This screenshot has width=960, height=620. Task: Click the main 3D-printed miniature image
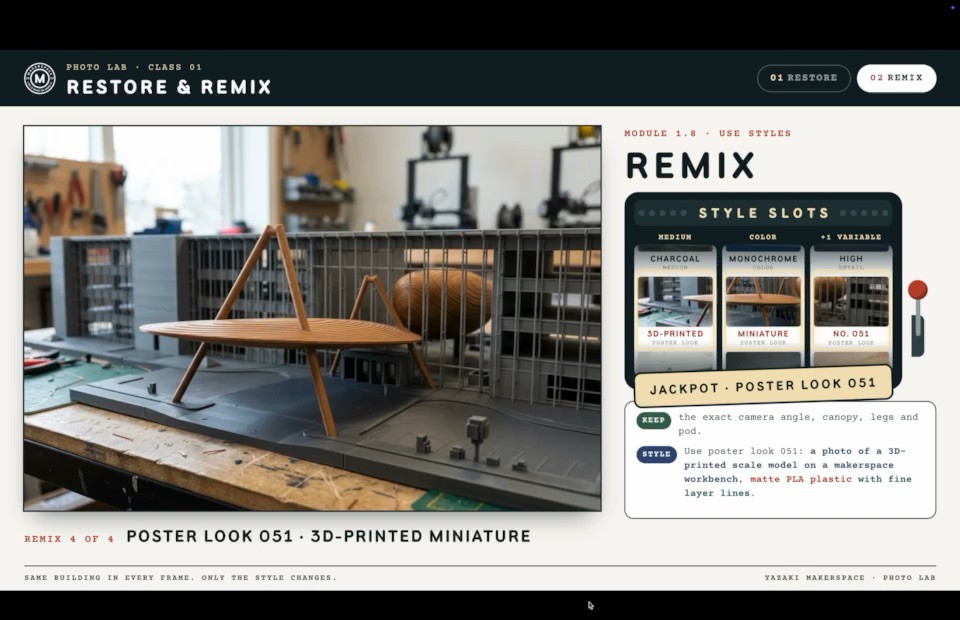tap(312, 318)
